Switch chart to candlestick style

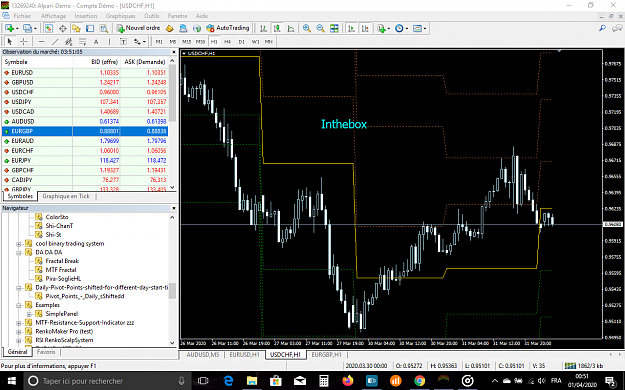click(277, 28)
